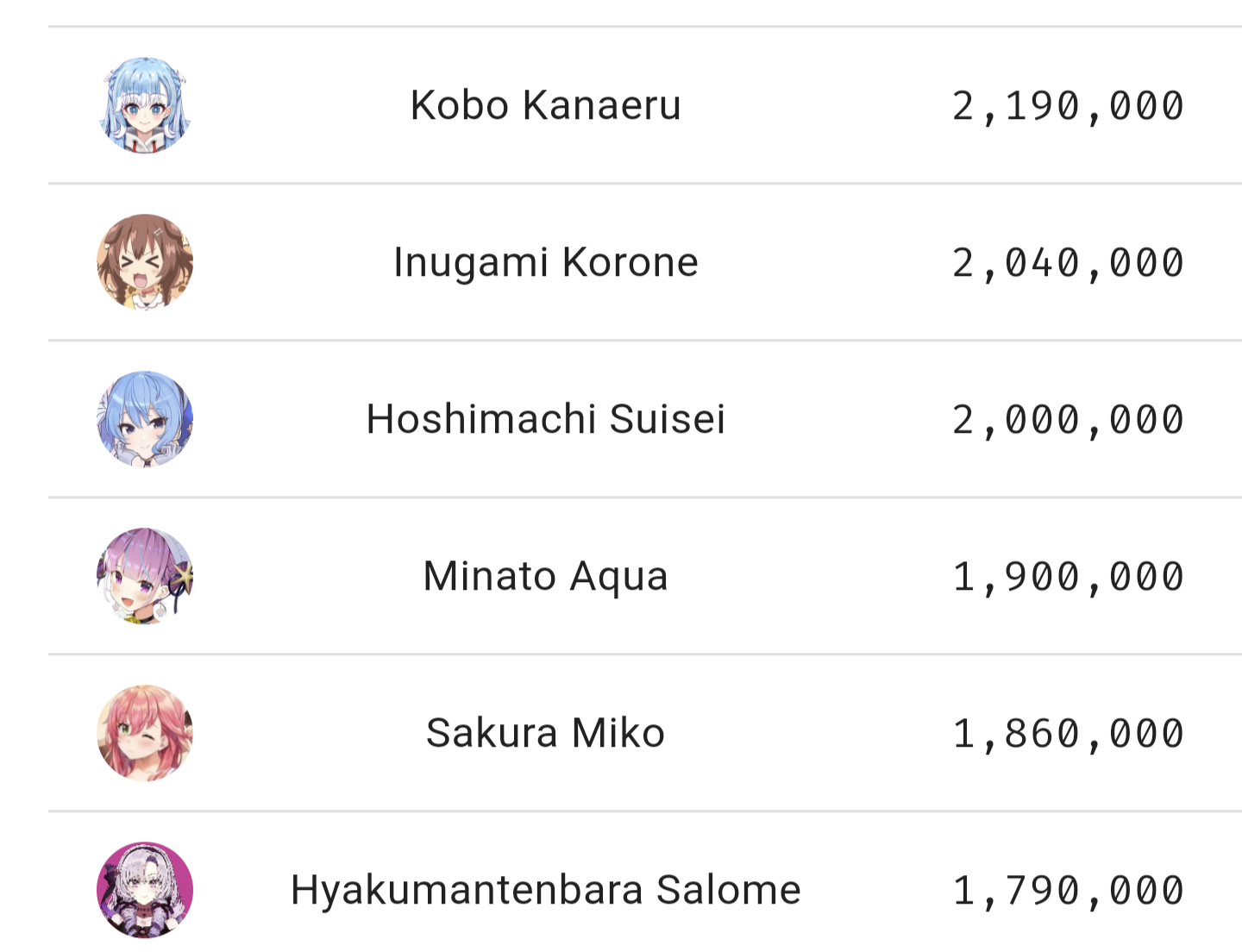The height and width of the screenshot is (952, 1242).
Task: Select the Hoshimachi Suisei name text
Action: point(546,419)
